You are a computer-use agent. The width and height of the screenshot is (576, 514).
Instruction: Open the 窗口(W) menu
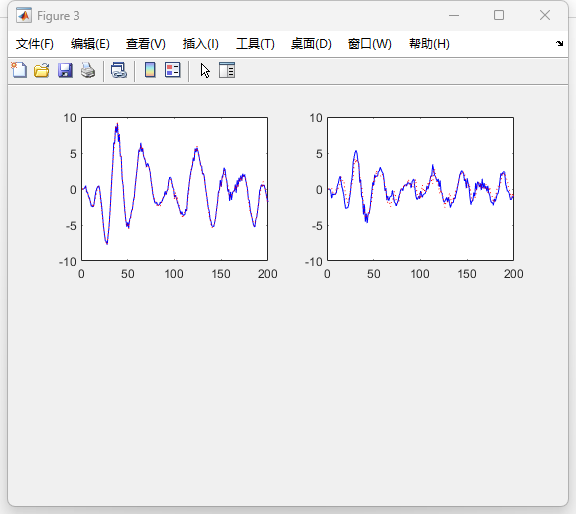point(370,44)
